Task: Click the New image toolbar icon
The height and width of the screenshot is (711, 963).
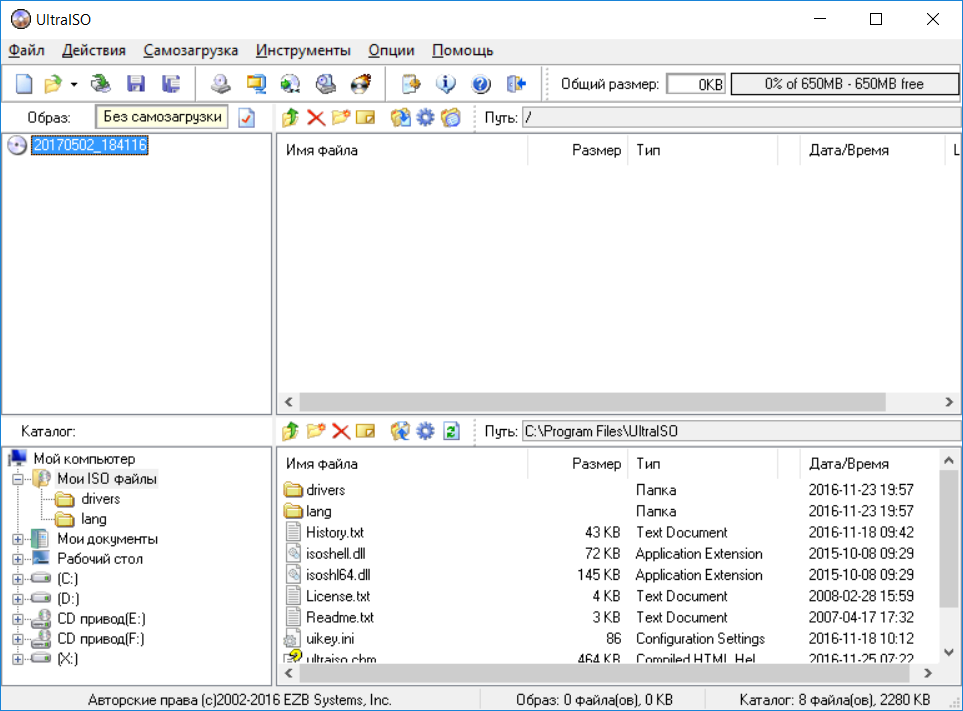Action: [x=23, y=84]
